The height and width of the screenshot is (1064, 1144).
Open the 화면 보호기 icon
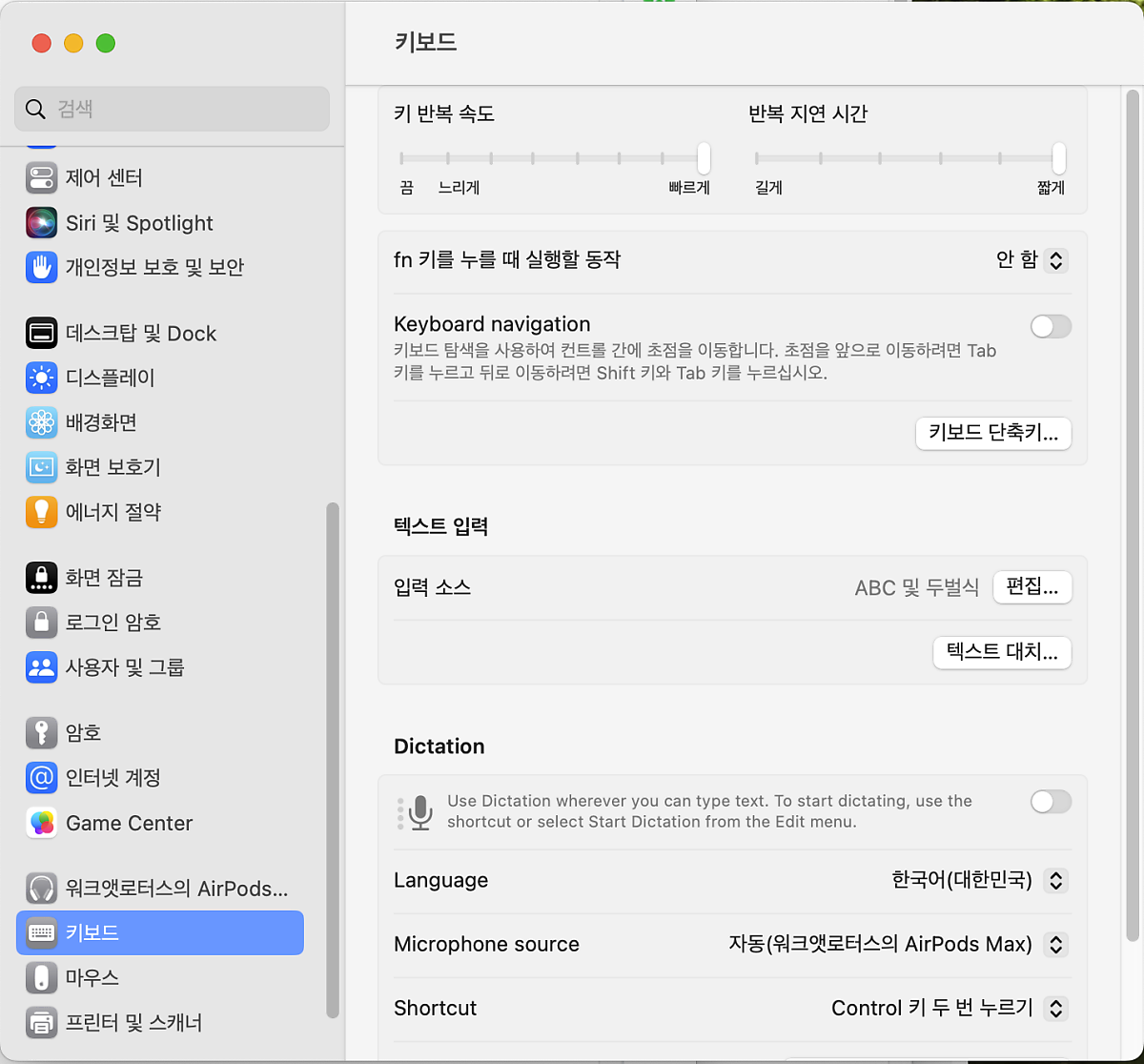[41, 467]
